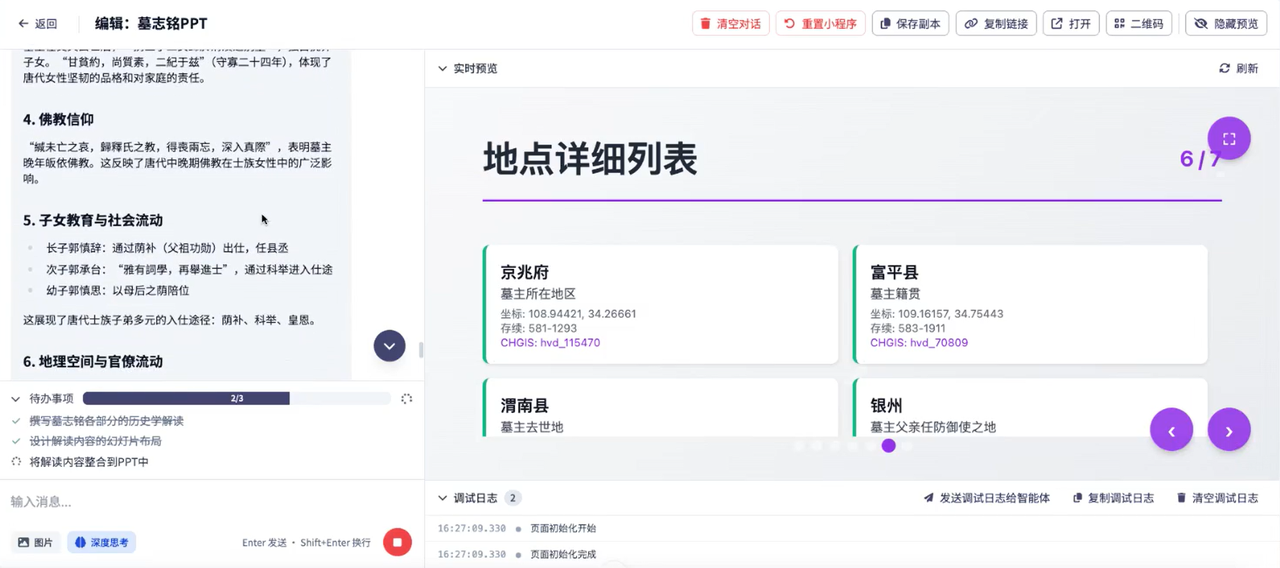This screenshot has height=568, width=1280.
Task: Click the 2/3 todo progress bar
Action: (237, 398)
